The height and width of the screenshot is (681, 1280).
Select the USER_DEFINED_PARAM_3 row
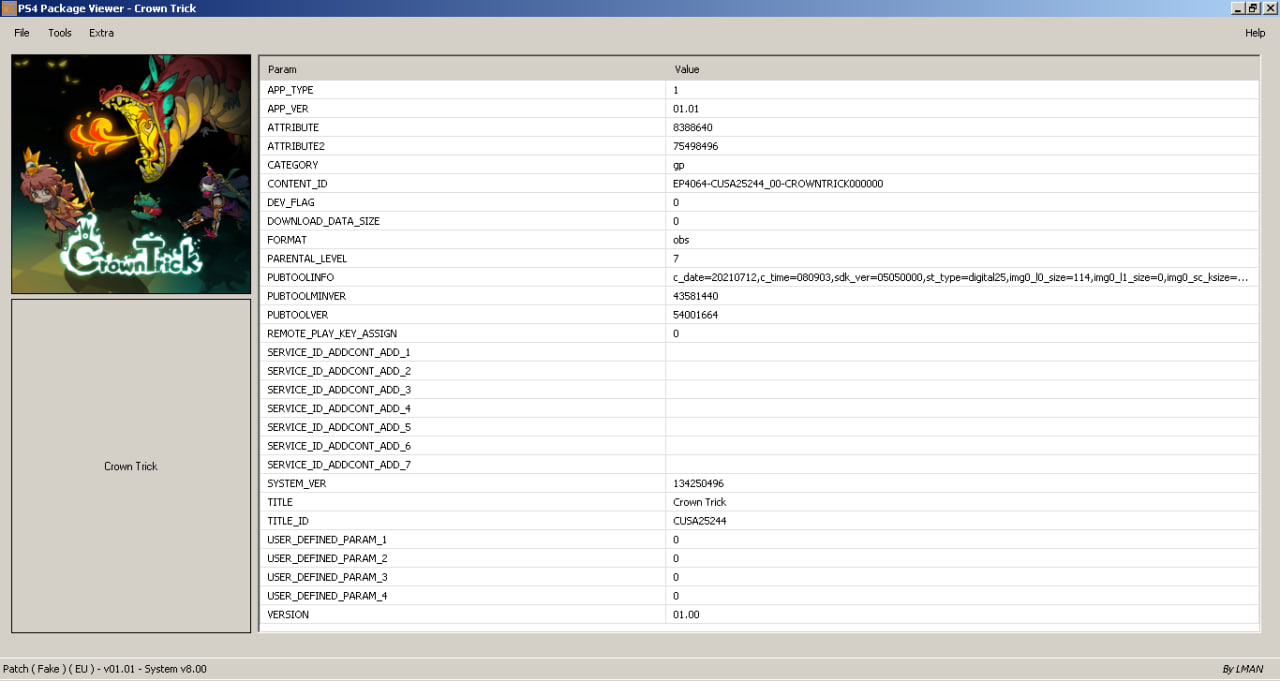pos(759,578)
